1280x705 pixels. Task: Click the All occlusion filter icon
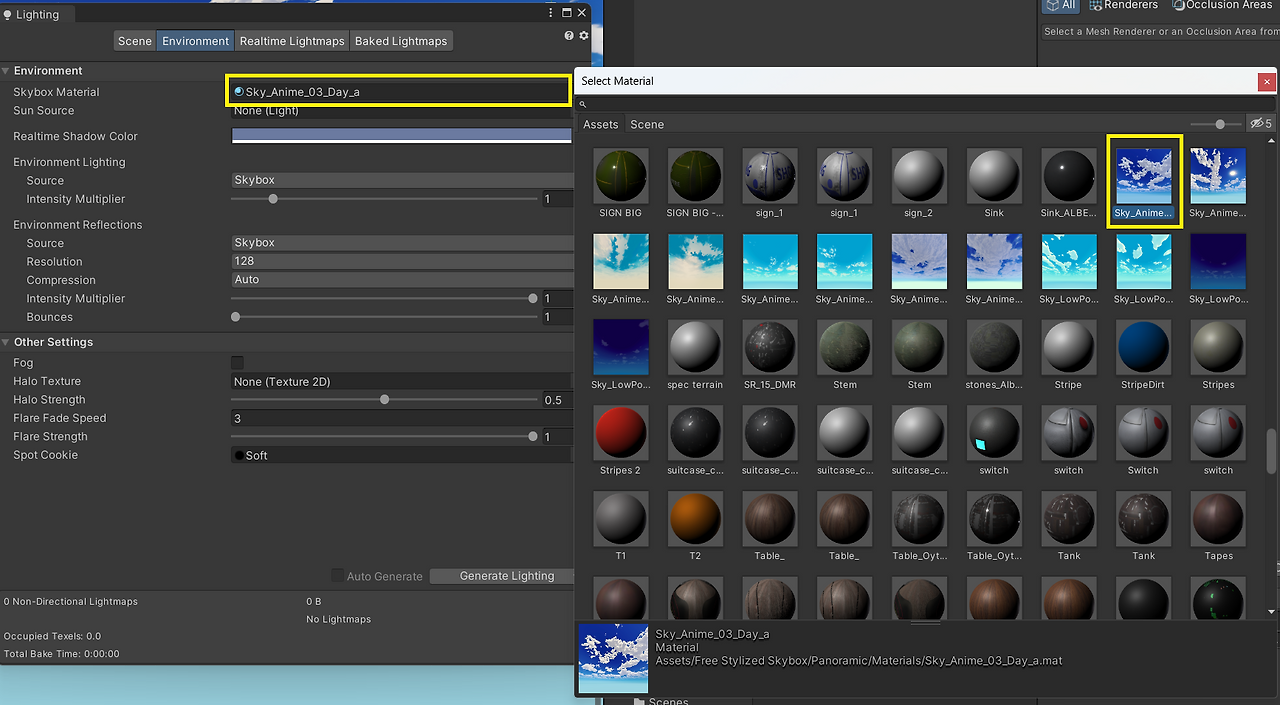pyautogui.click(x=1060, y=5)
